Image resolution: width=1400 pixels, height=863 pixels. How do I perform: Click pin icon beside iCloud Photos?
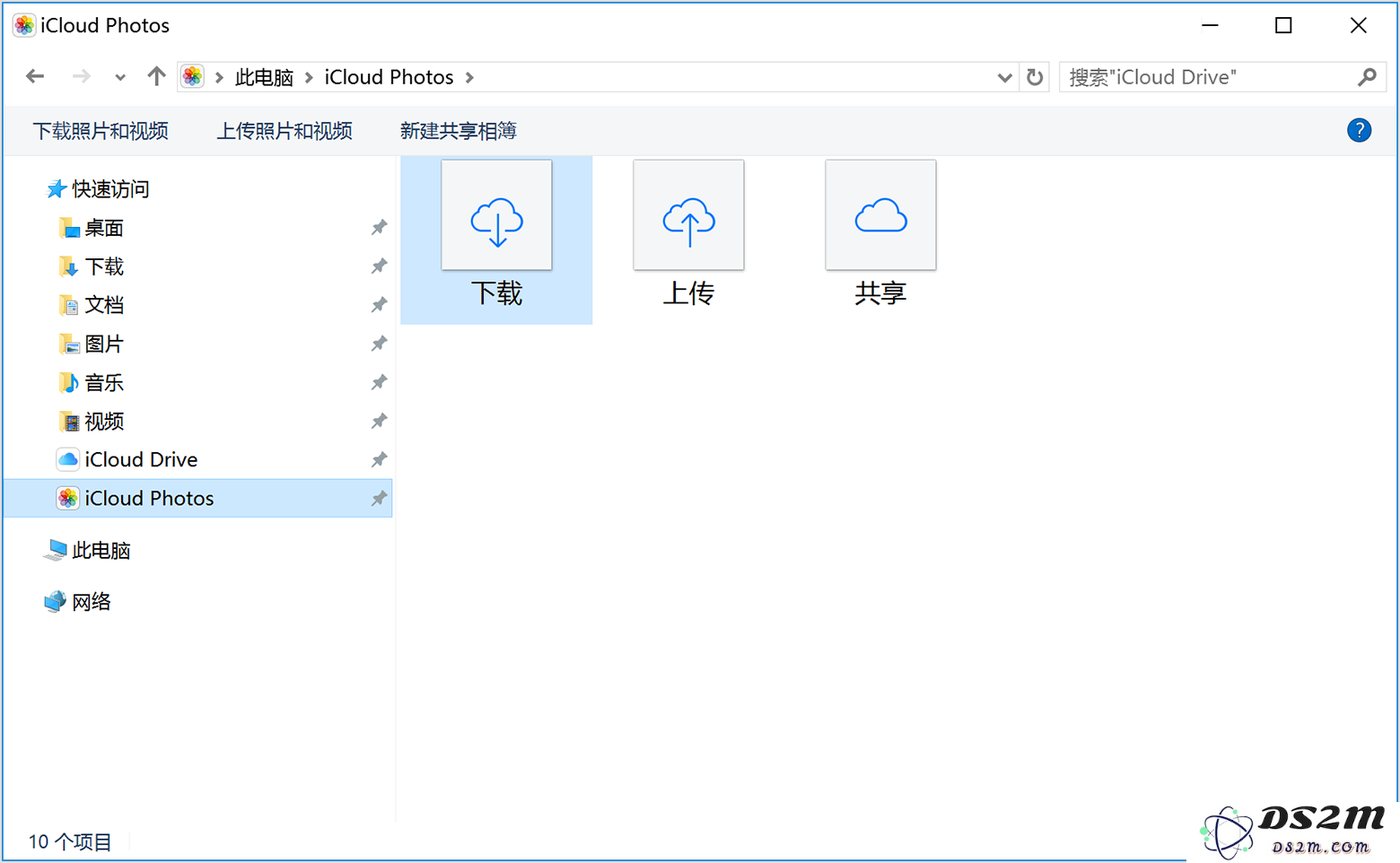click(x=379, y=498)
